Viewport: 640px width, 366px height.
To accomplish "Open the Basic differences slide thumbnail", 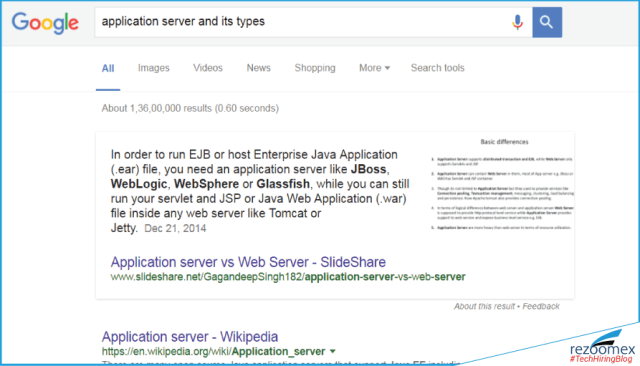I will click(x=502, y=184).
